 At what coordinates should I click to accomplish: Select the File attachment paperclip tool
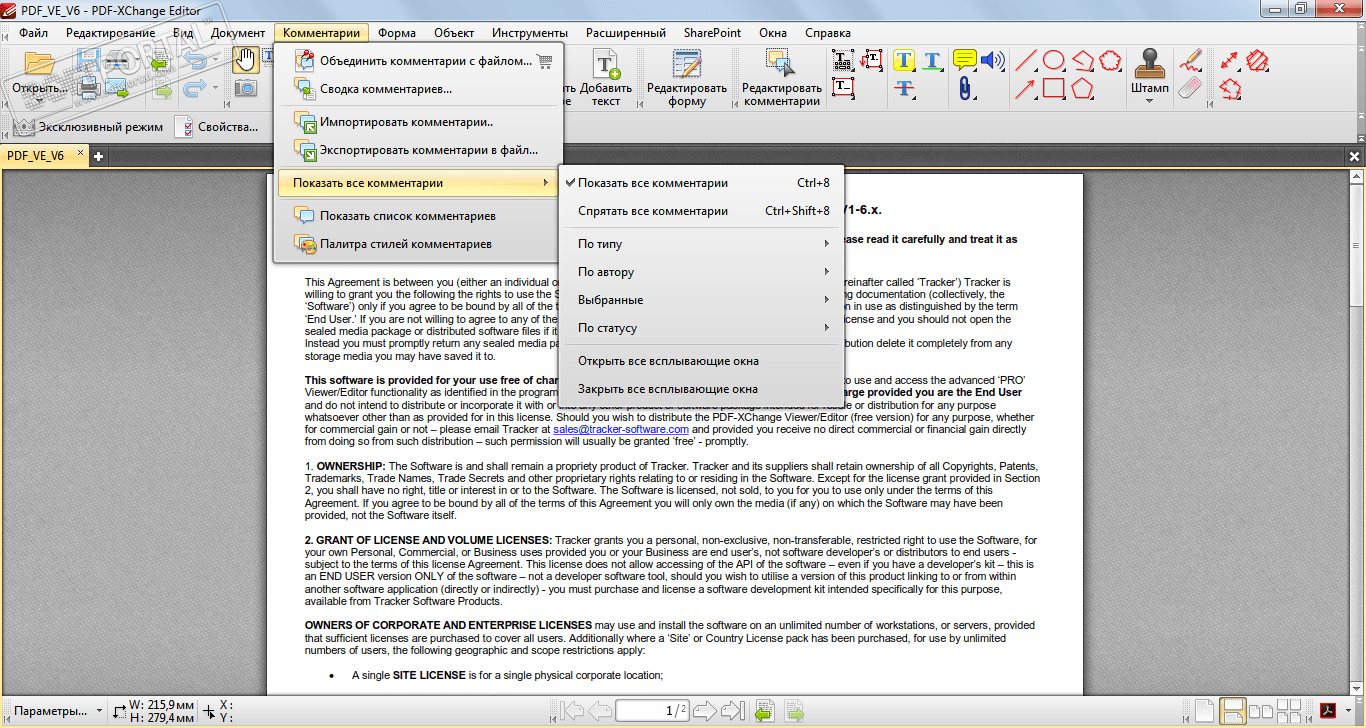pyautogui.click(x=964, y=88)
